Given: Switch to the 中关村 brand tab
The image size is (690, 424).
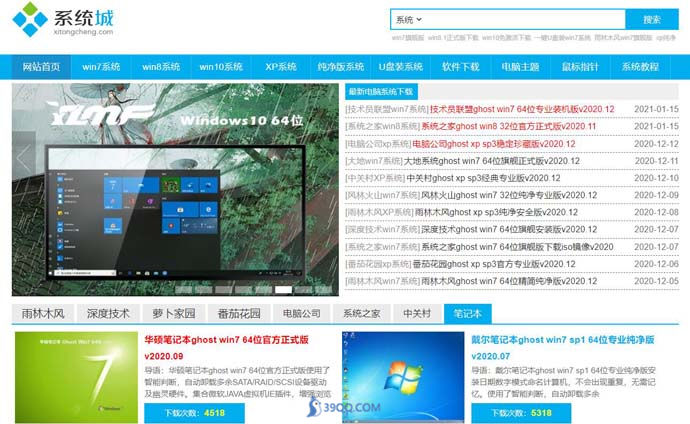Looking at the screenshot, I should [417, 314].
